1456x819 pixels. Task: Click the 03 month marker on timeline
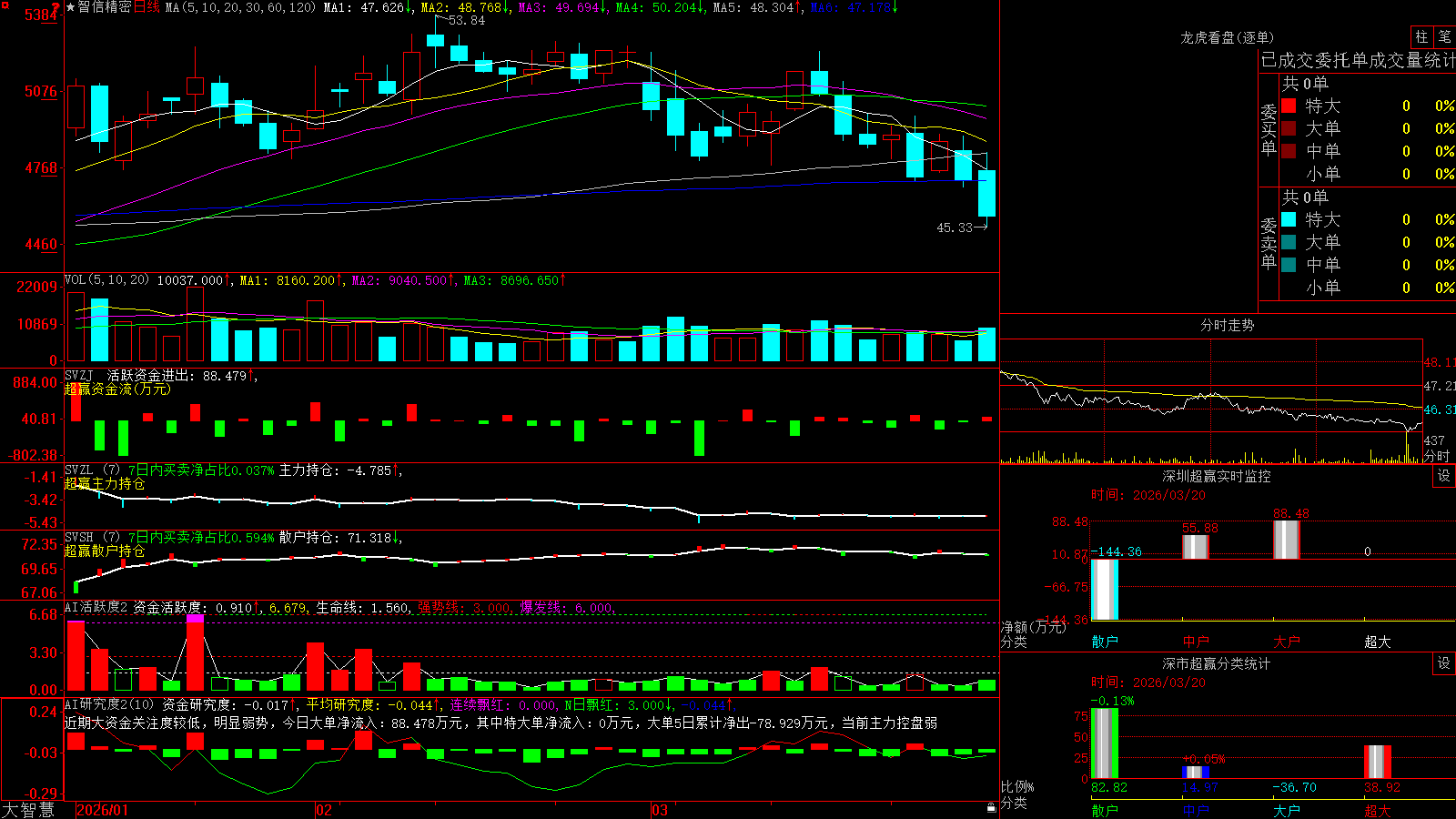(x=660, y=810)
